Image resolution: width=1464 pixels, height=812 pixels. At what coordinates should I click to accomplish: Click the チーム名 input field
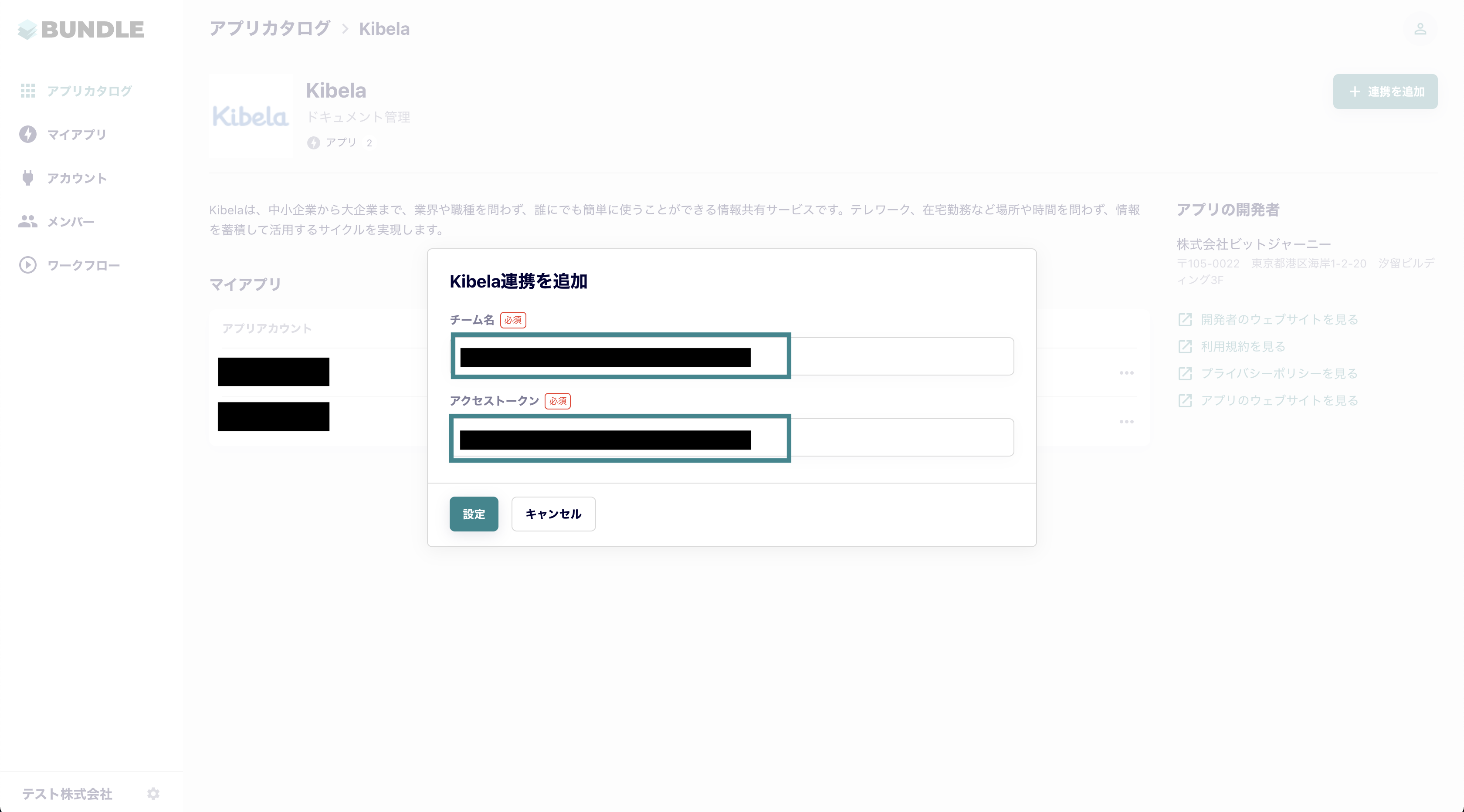click(x=732, y=356)
